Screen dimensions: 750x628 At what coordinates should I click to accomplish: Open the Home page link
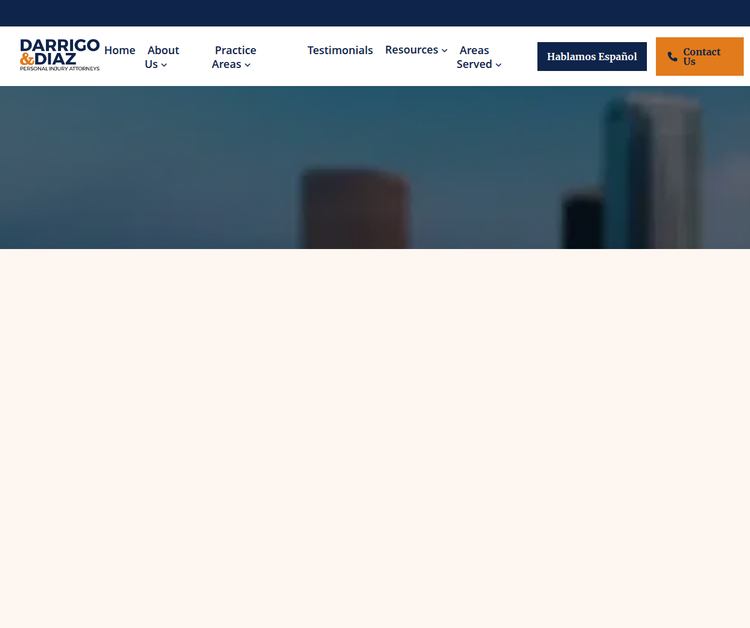click(120, 50)
